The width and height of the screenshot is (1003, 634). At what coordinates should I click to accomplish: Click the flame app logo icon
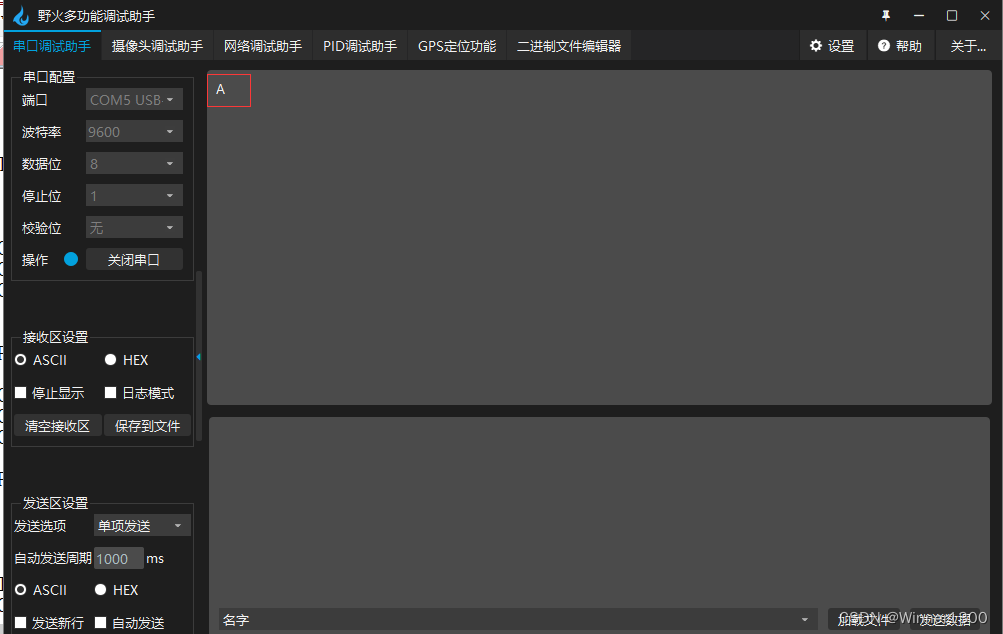[21, 15]
